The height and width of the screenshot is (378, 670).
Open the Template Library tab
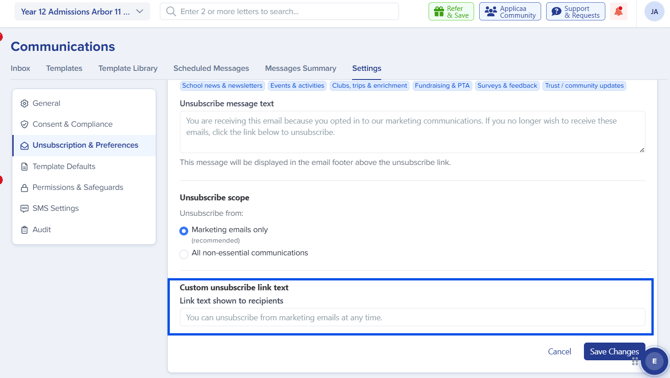(x=128, y=68)
